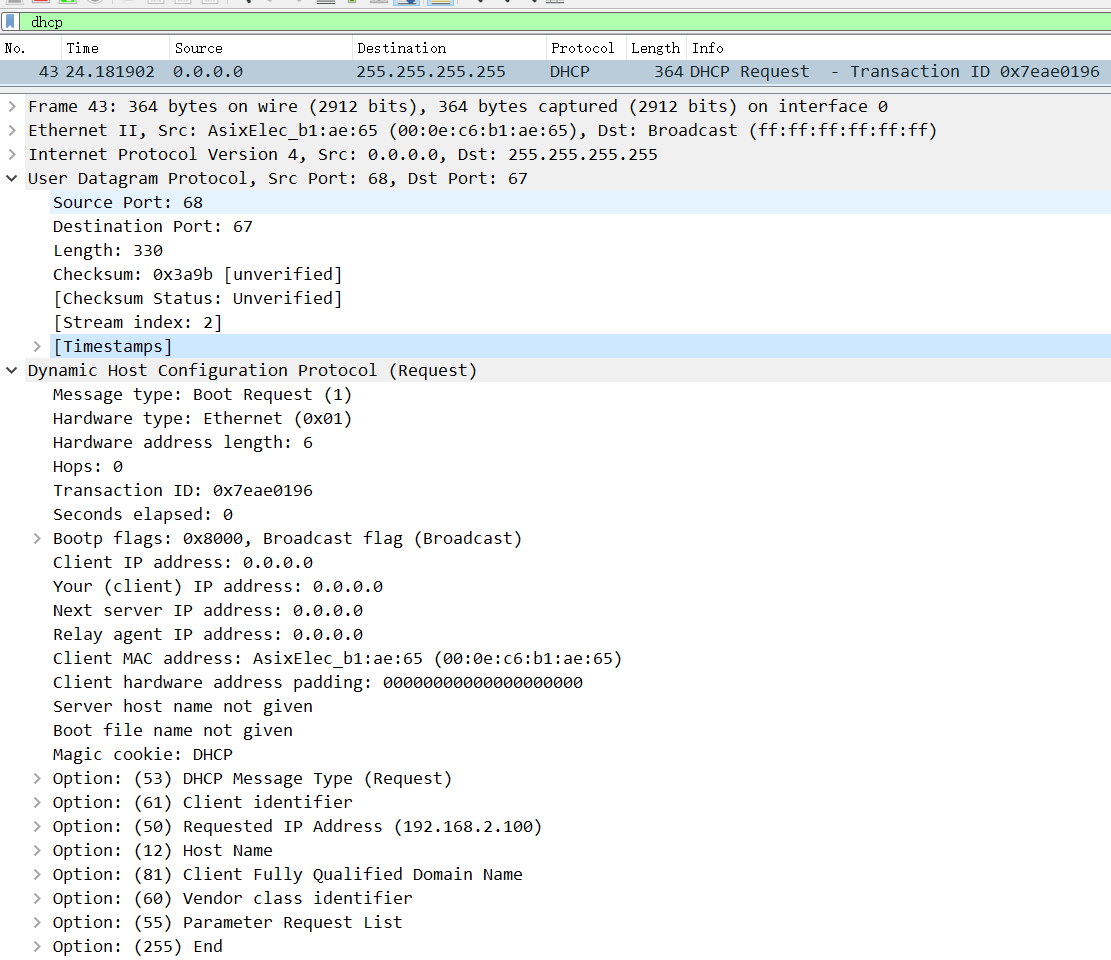Expand the Ethernet II section
The image size is (1111, 960).
[11, 131]
